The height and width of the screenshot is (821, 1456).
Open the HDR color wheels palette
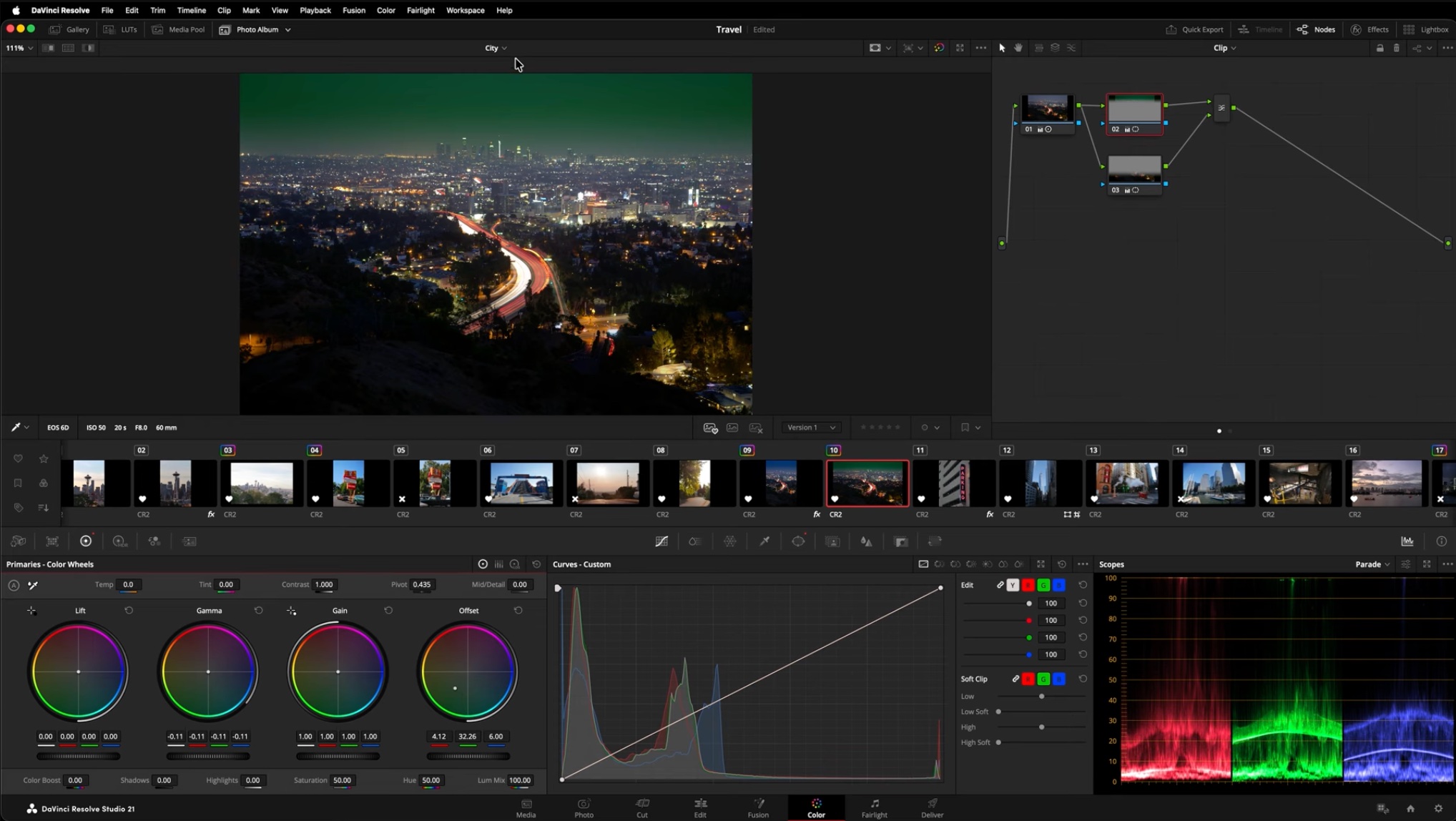coord(120,541)
